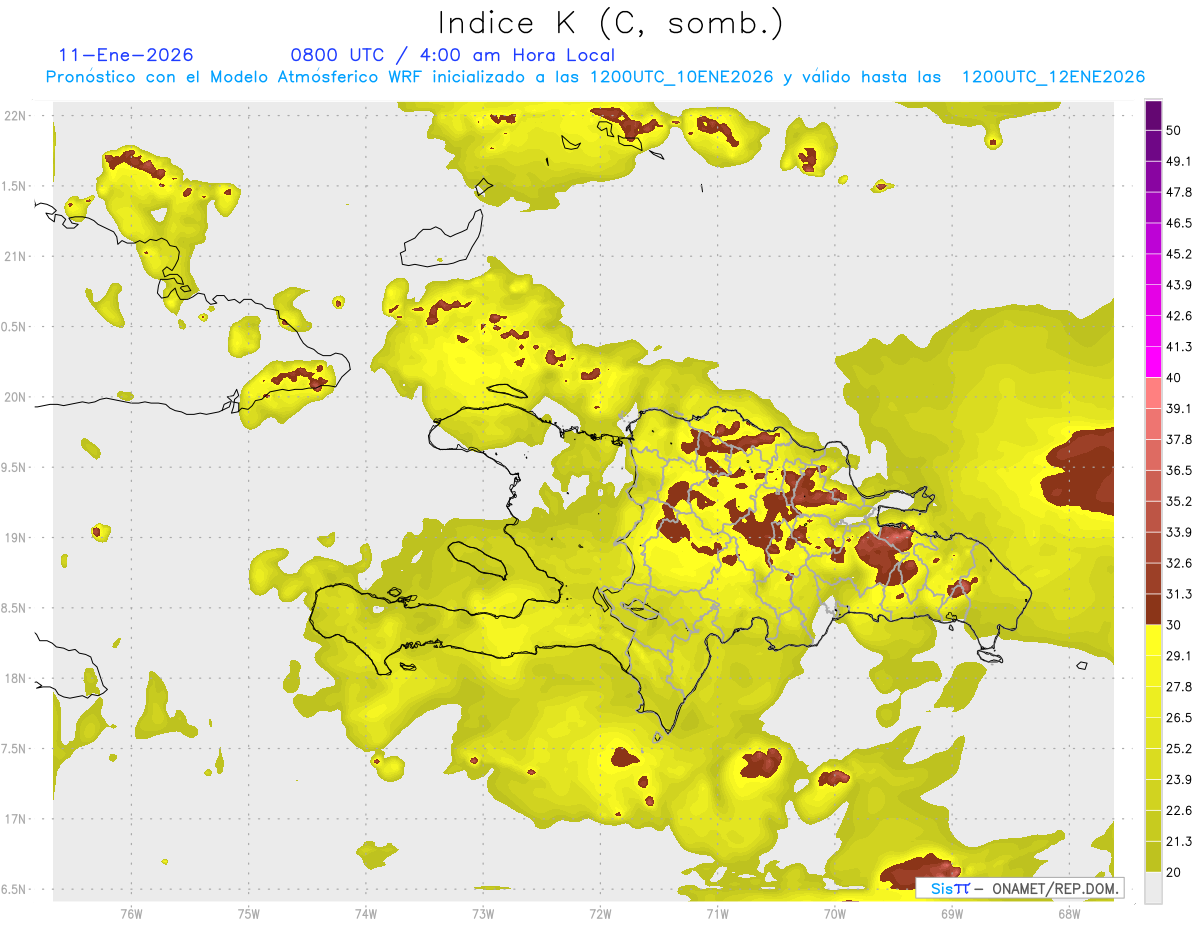Pick the gray swatch below 20 on colorbar

pos(1154,888)
